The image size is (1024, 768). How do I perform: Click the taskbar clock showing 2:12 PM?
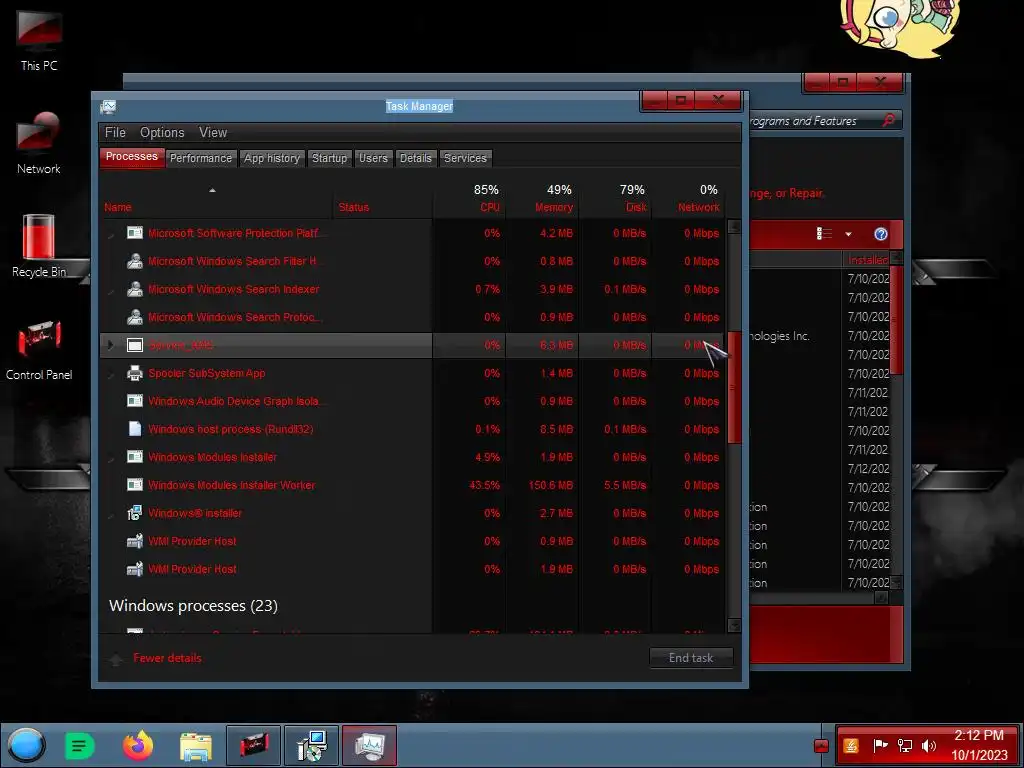[978, 745]
